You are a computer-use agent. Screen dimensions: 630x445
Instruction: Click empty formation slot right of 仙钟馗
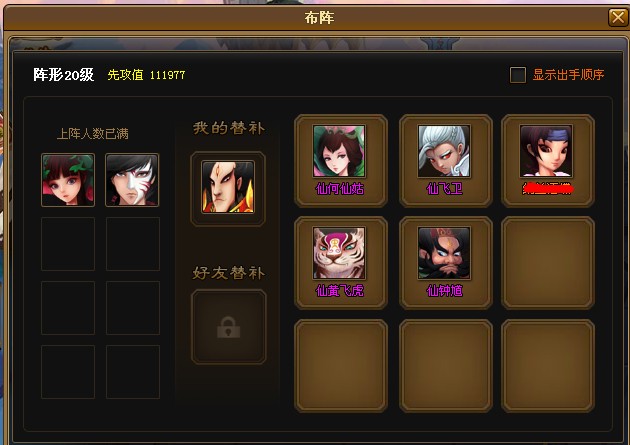pos(548,263)
